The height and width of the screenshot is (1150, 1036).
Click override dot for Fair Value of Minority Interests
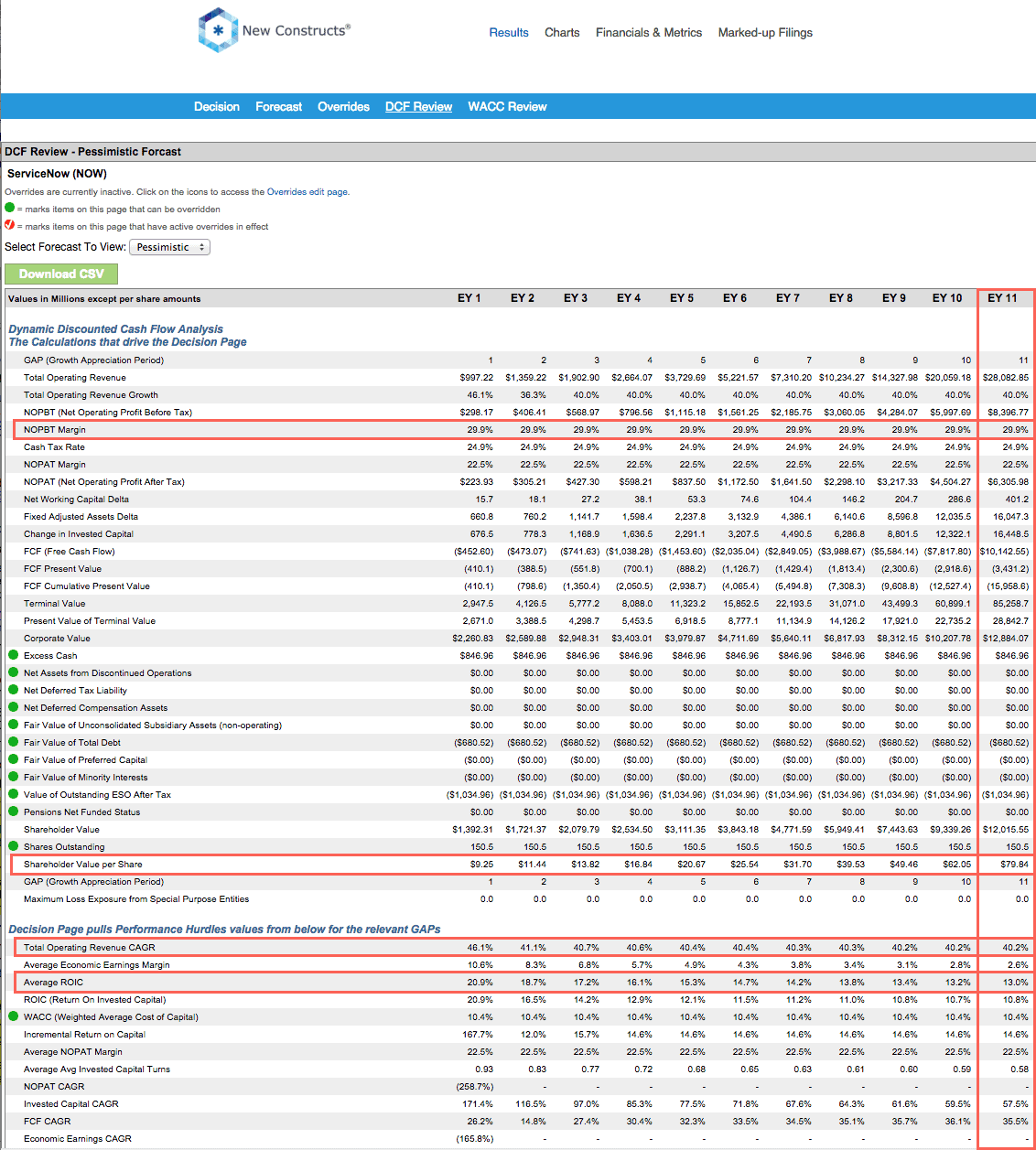click(14, 777)
